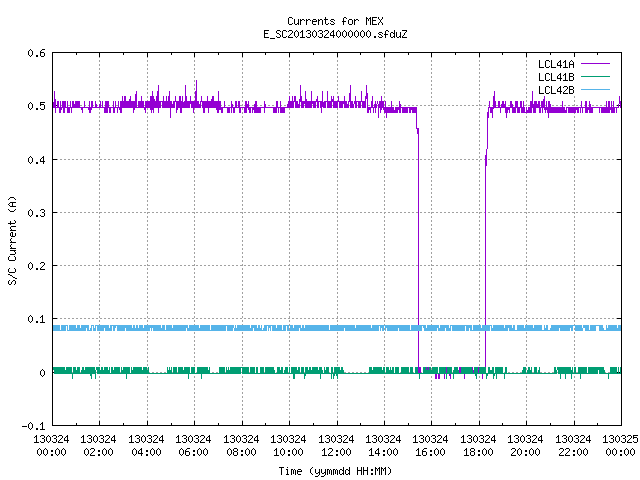This screenshot has width=640, height=480.
Task: Click the 130324 06:00 x-axis tick label
Action: coord(193,446)
